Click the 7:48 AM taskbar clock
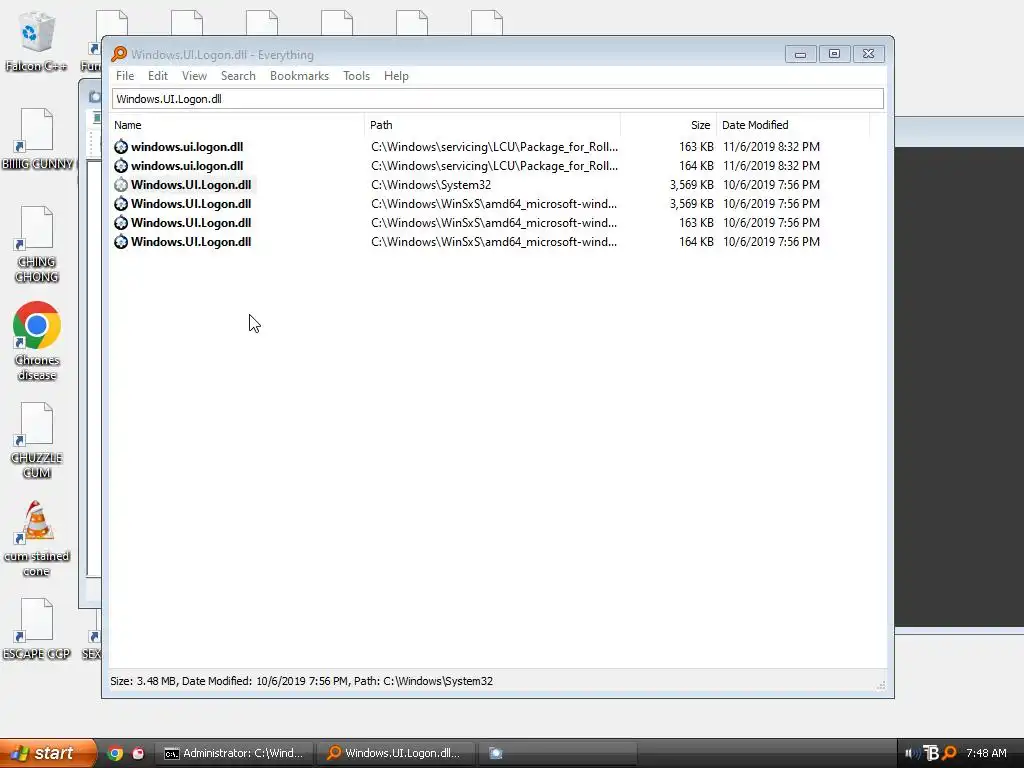 click(986, 753)
